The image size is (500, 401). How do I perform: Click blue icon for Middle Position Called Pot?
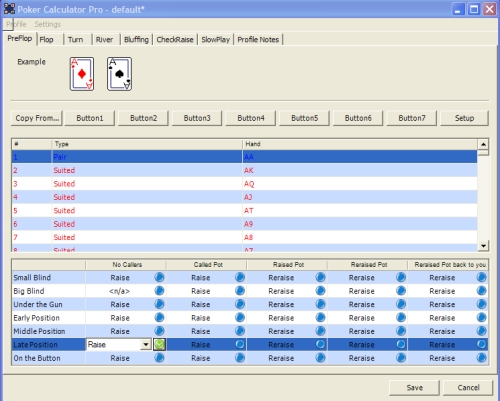(x=240, y=331)
